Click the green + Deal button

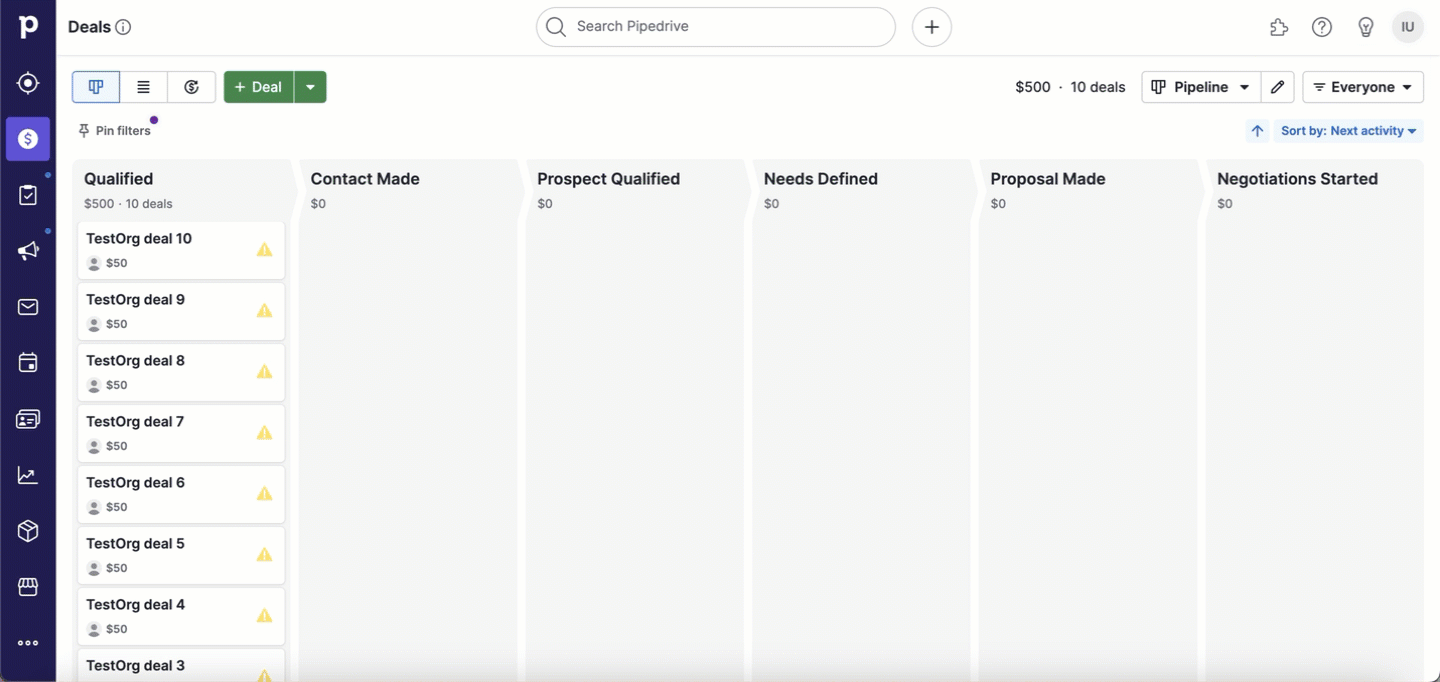259,87
